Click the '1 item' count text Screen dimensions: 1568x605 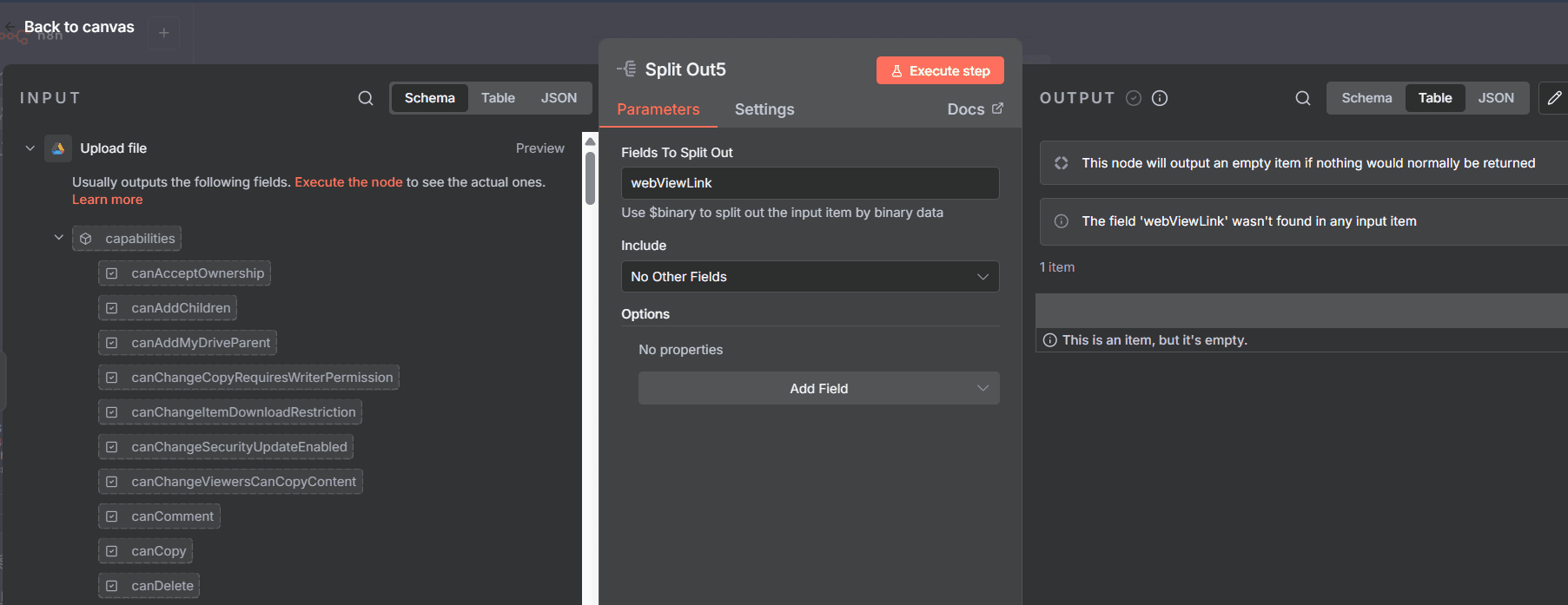(1057, 267)
